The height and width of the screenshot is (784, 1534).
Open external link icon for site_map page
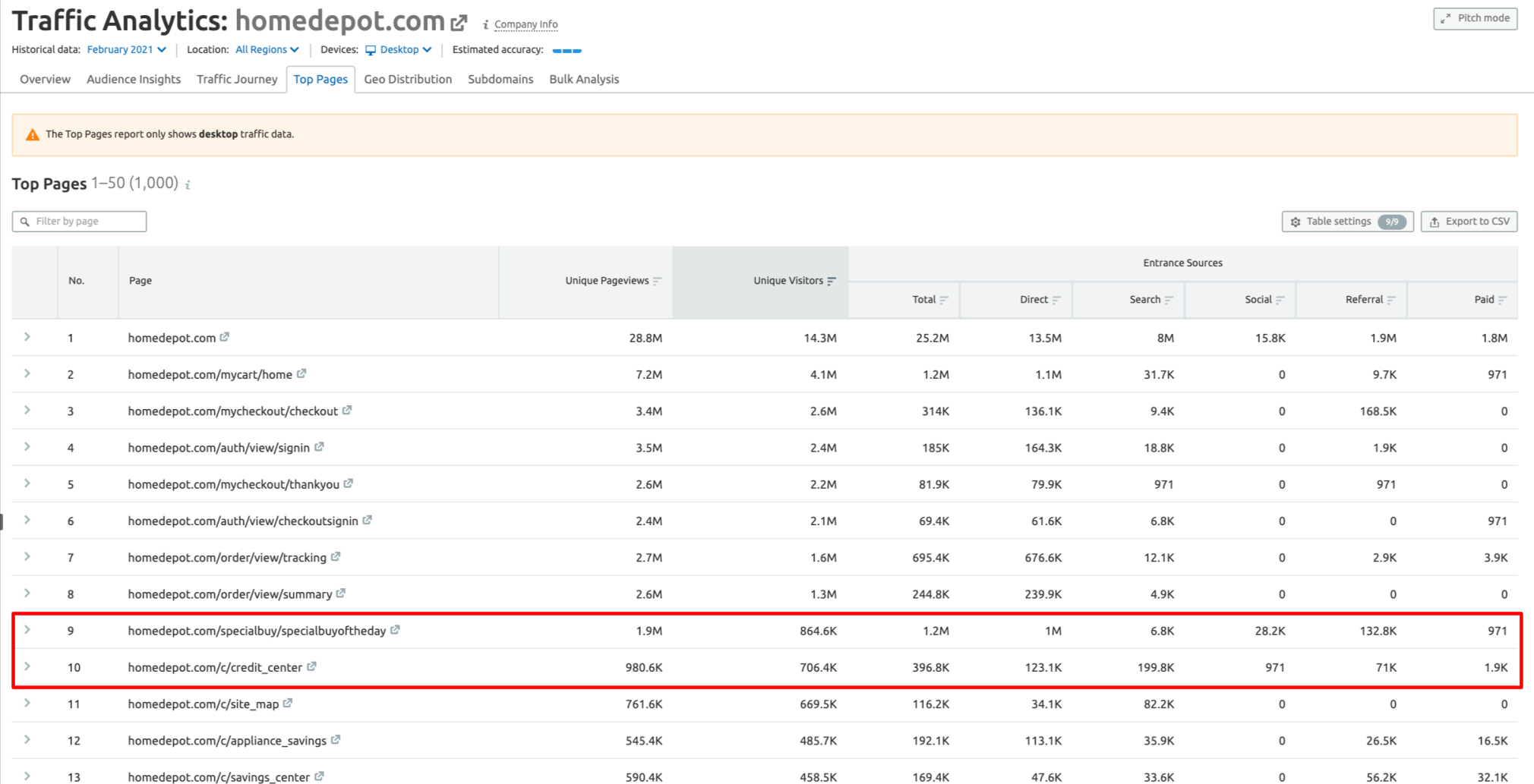click(288, 703)
